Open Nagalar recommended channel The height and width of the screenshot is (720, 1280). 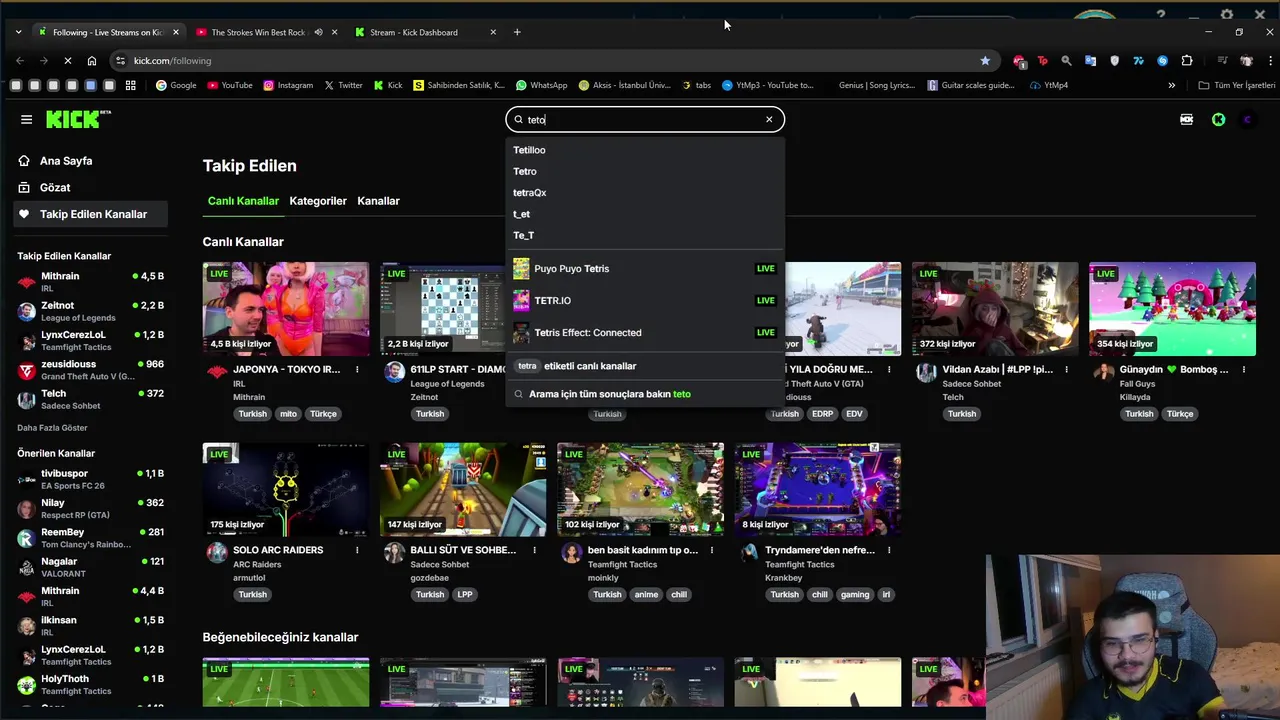pos(91,567)
